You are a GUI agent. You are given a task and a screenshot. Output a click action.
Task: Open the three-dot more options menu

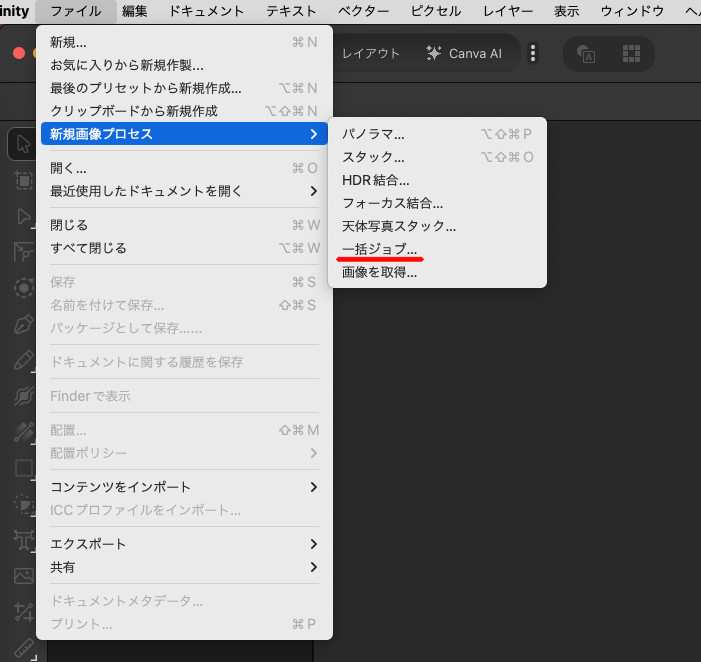532,53
